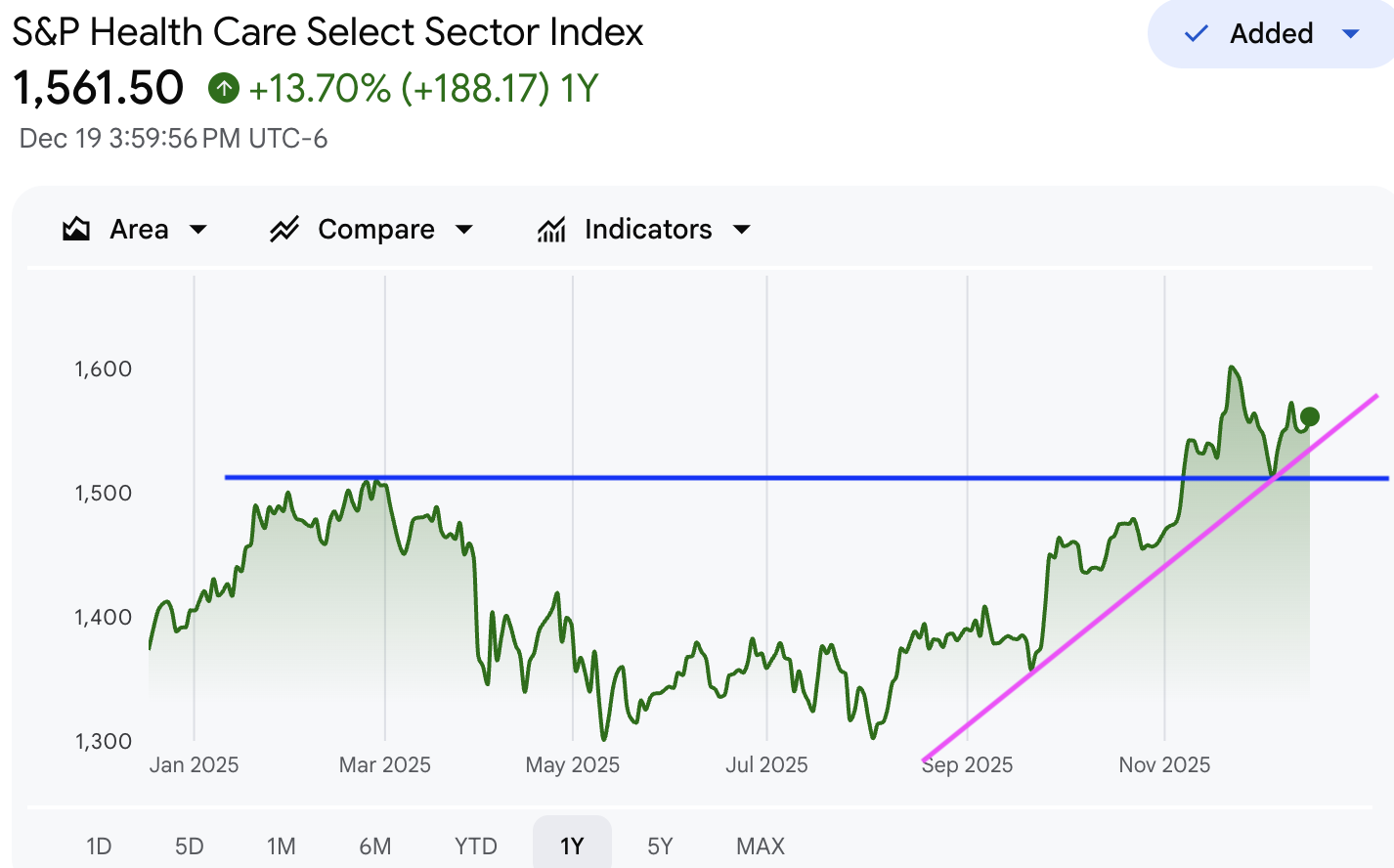Switch chart to 6M range
Viewport: 1394px width, 868px height.
(x=375, y=846)
